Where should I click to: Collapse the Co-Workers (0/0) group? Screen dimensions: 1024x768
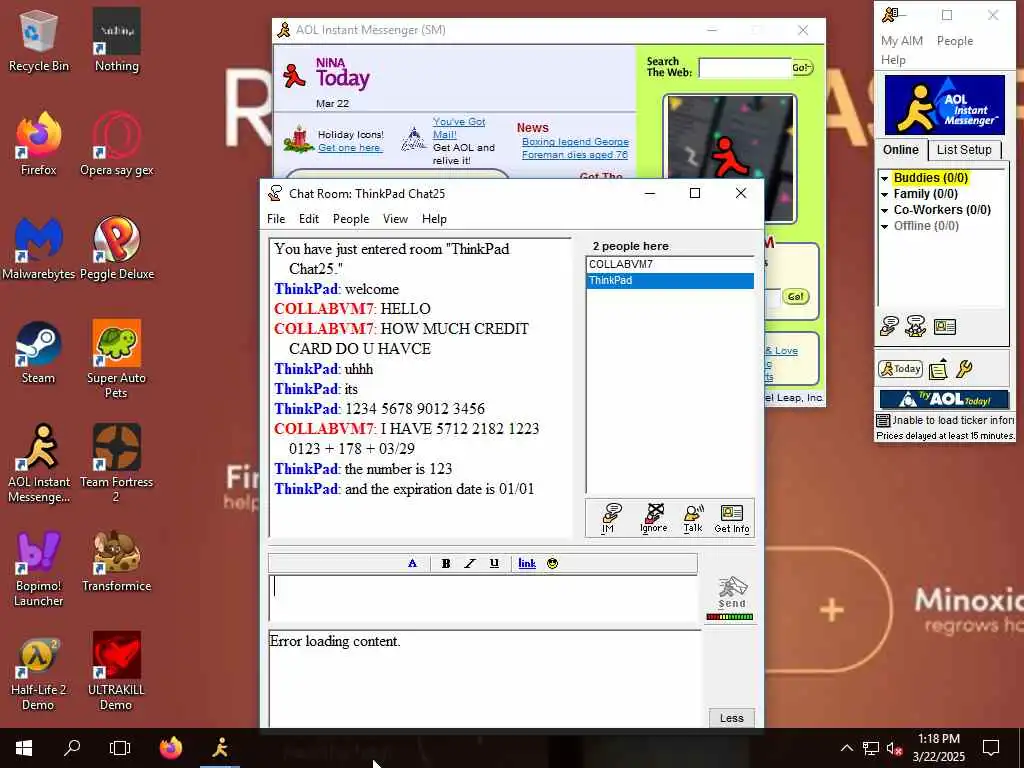[x=884, y=210]
